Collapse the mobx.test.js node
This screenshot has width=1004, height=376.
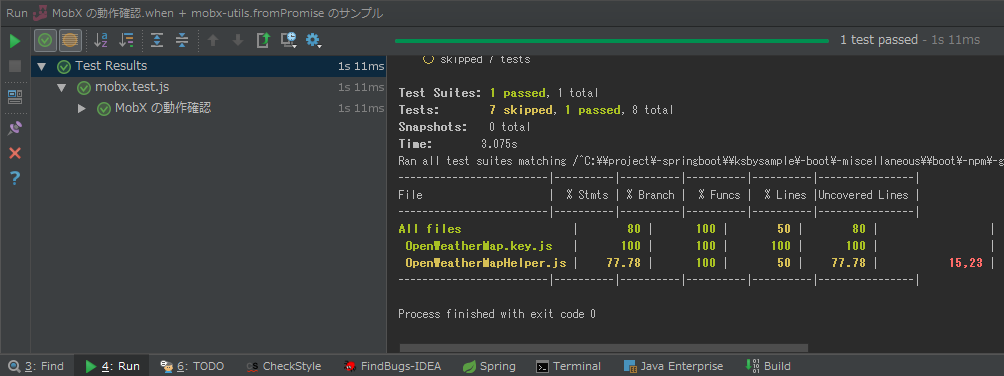(61, 88)
